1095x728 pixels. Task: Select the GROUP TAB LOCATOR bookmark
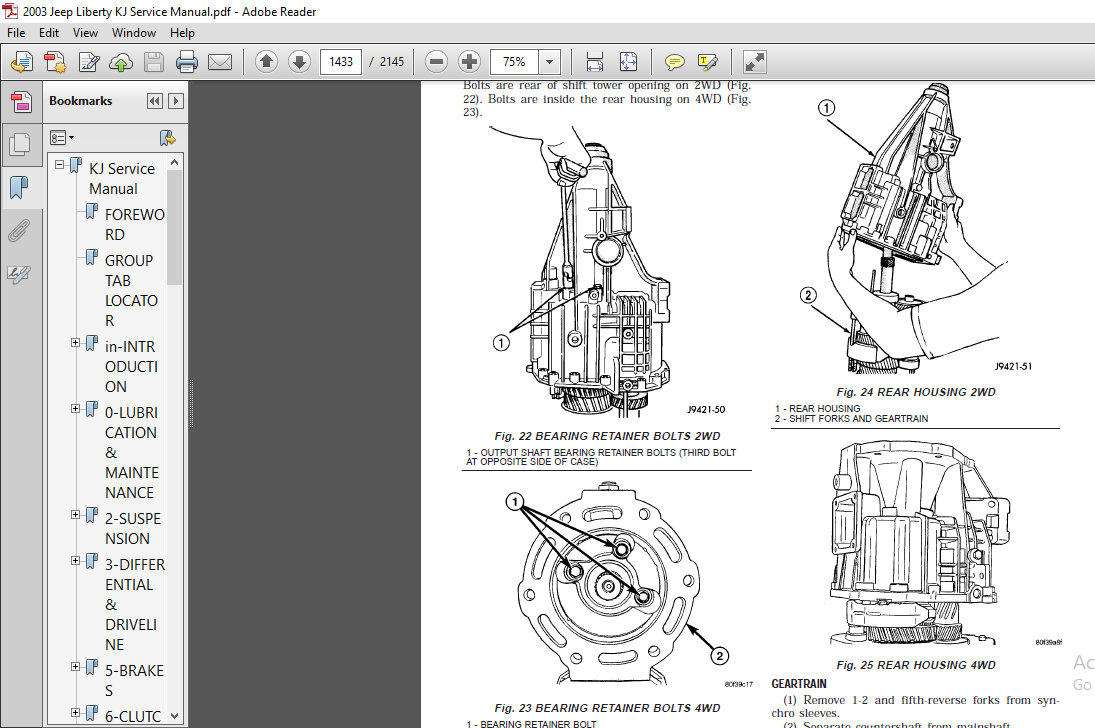tap(131, 290)
